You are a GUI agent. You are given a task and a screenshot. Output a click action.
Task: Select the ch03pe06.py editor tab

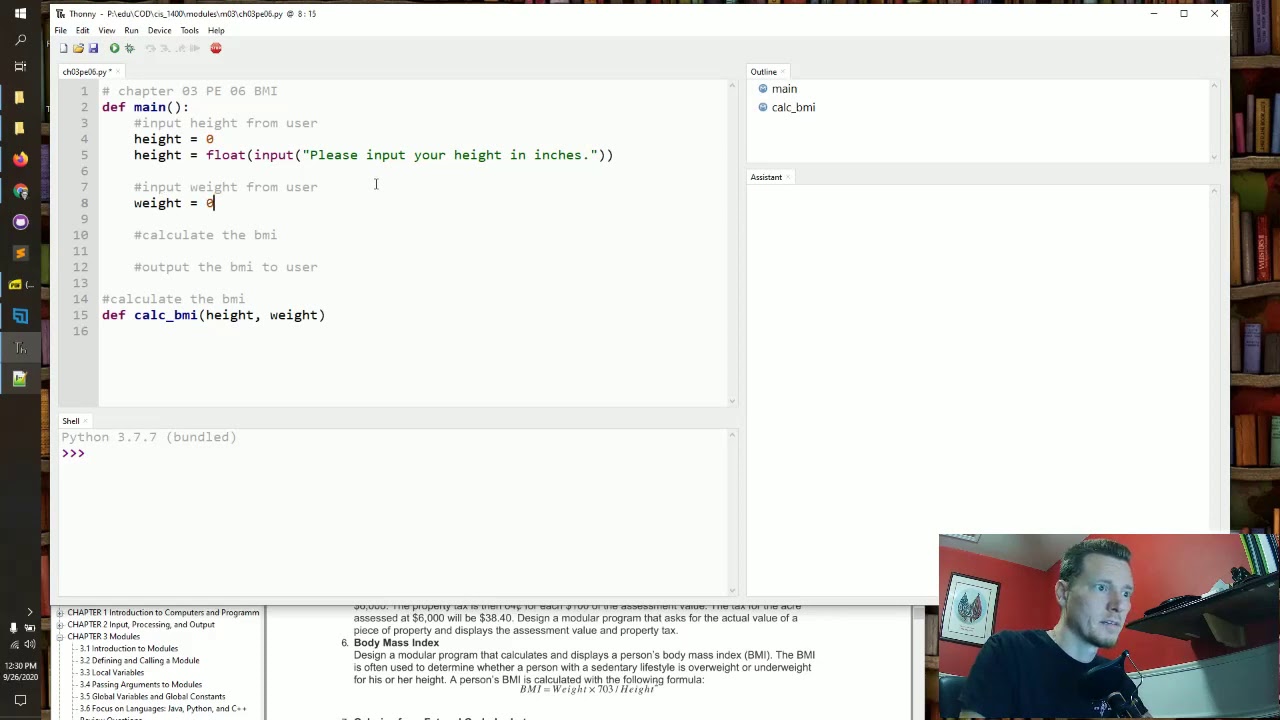coord(85,72)
